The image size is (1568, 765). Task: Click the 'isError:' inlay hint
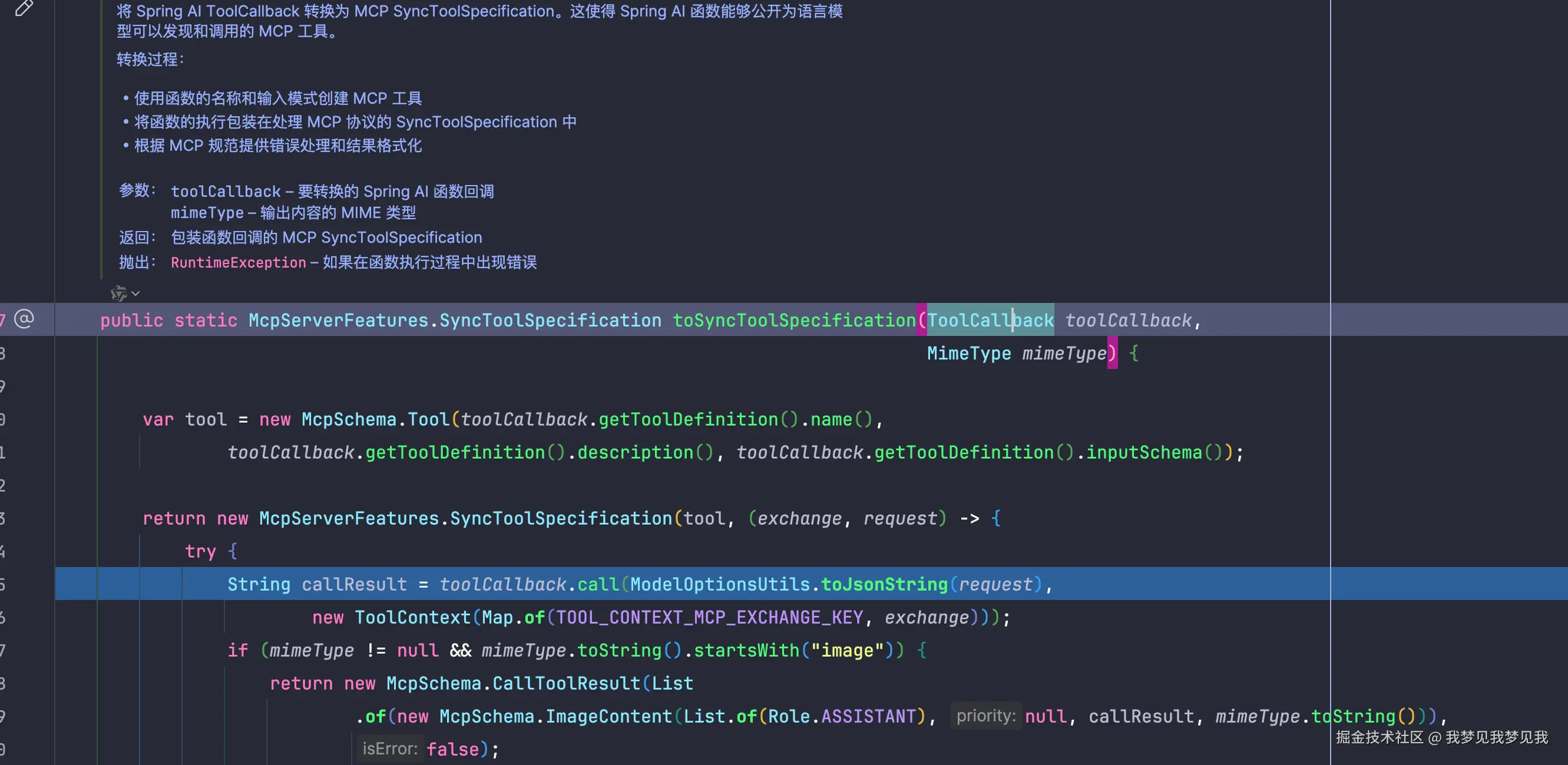pyautogui.click(x=389, y=748)
